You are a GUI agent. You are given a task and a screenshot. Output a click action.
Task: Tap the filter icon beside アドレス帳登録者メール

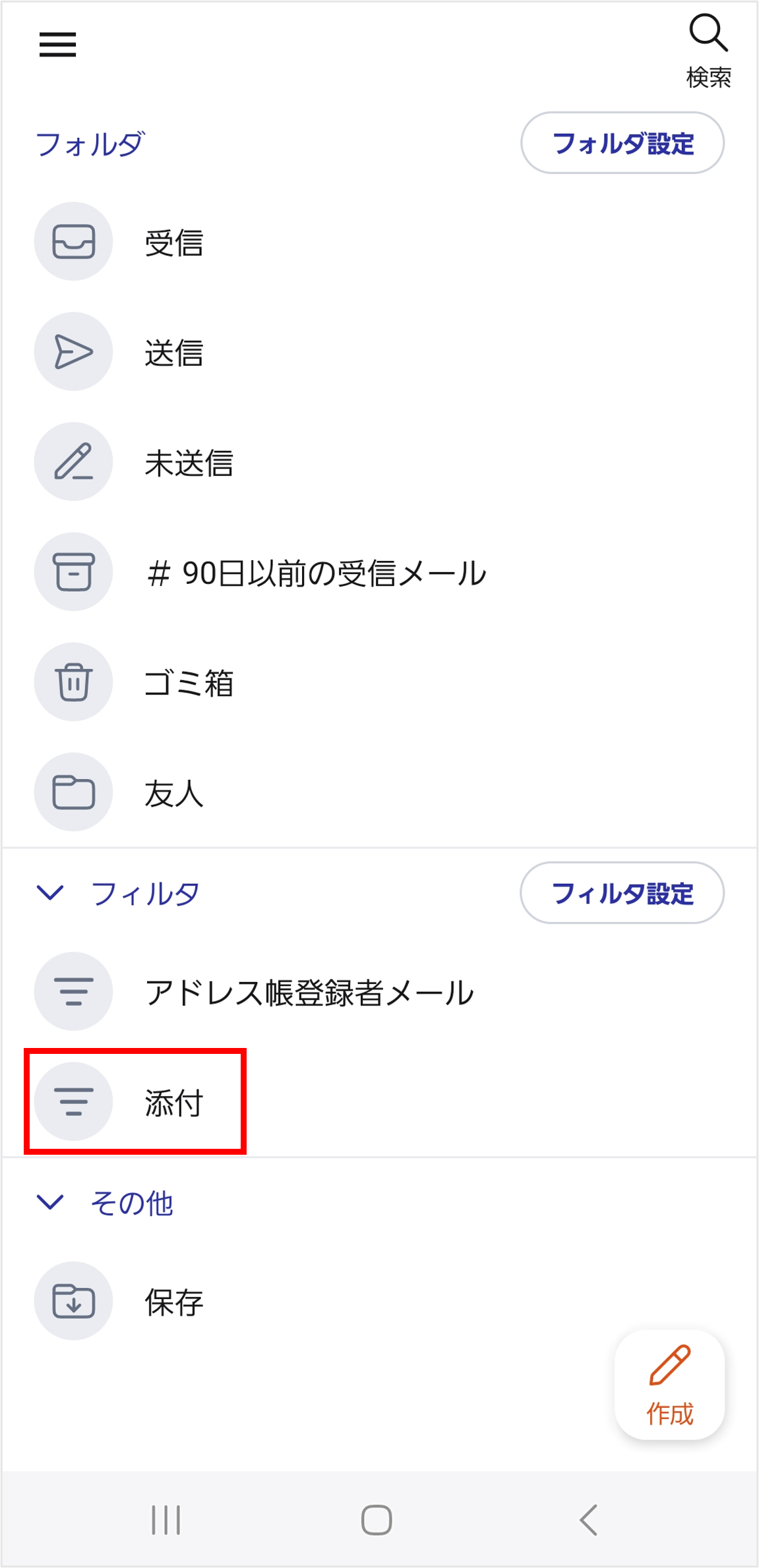coord(73,991)
